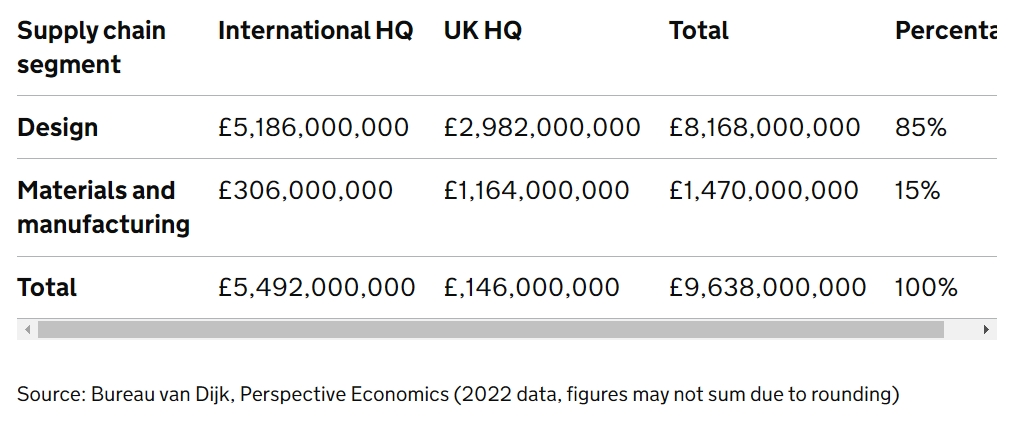Select the 'Materials and manufacturing' row label

point(103,207)
